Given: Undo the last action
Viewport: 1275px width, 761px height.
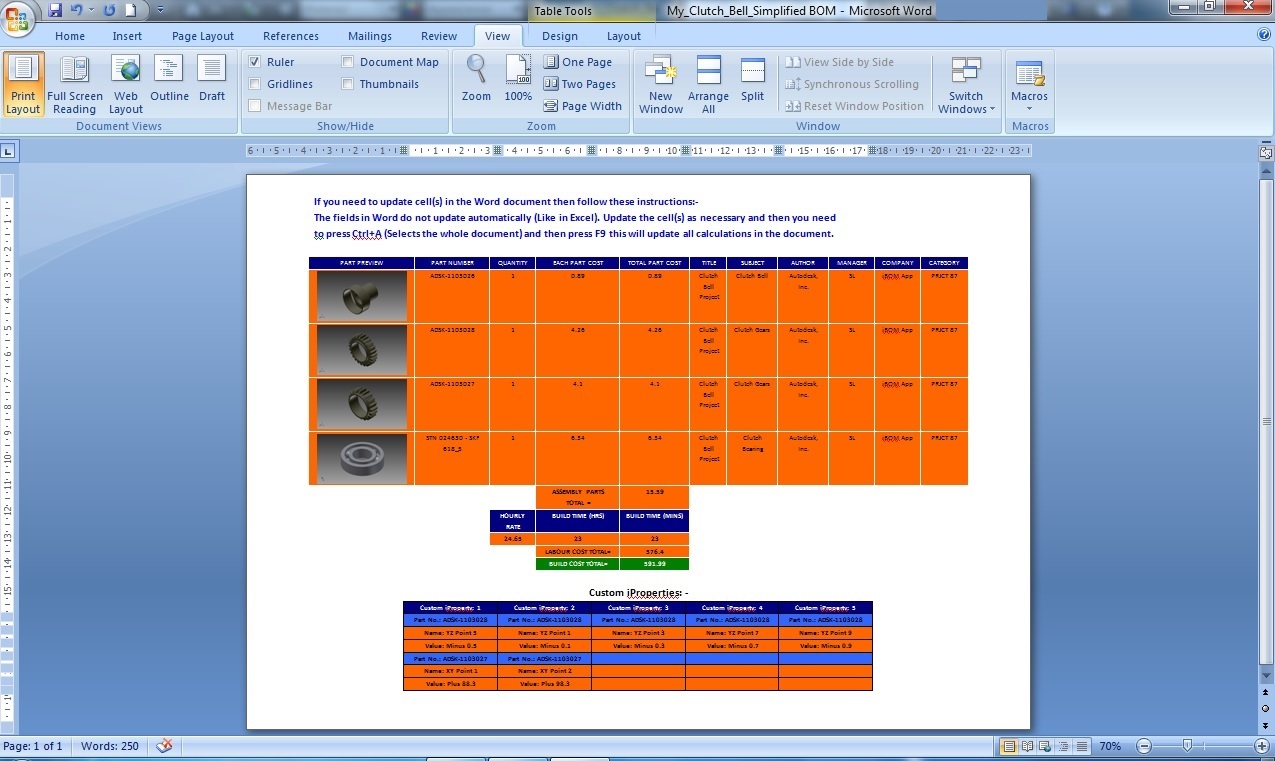Looking at the screenshot, I should [x=76, y=10].
